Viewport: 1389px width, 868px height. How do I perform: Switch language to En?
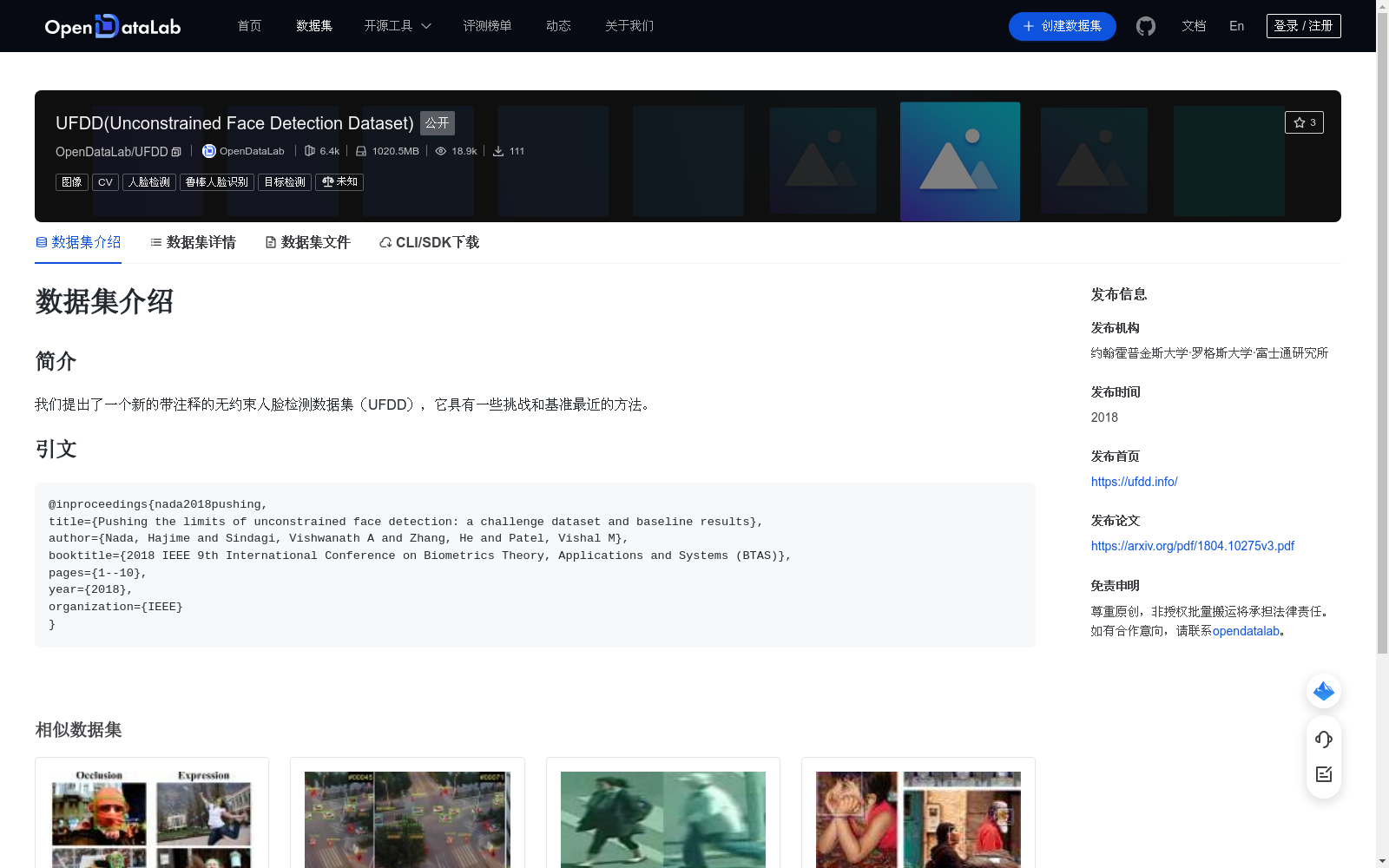coord(1237,26)
